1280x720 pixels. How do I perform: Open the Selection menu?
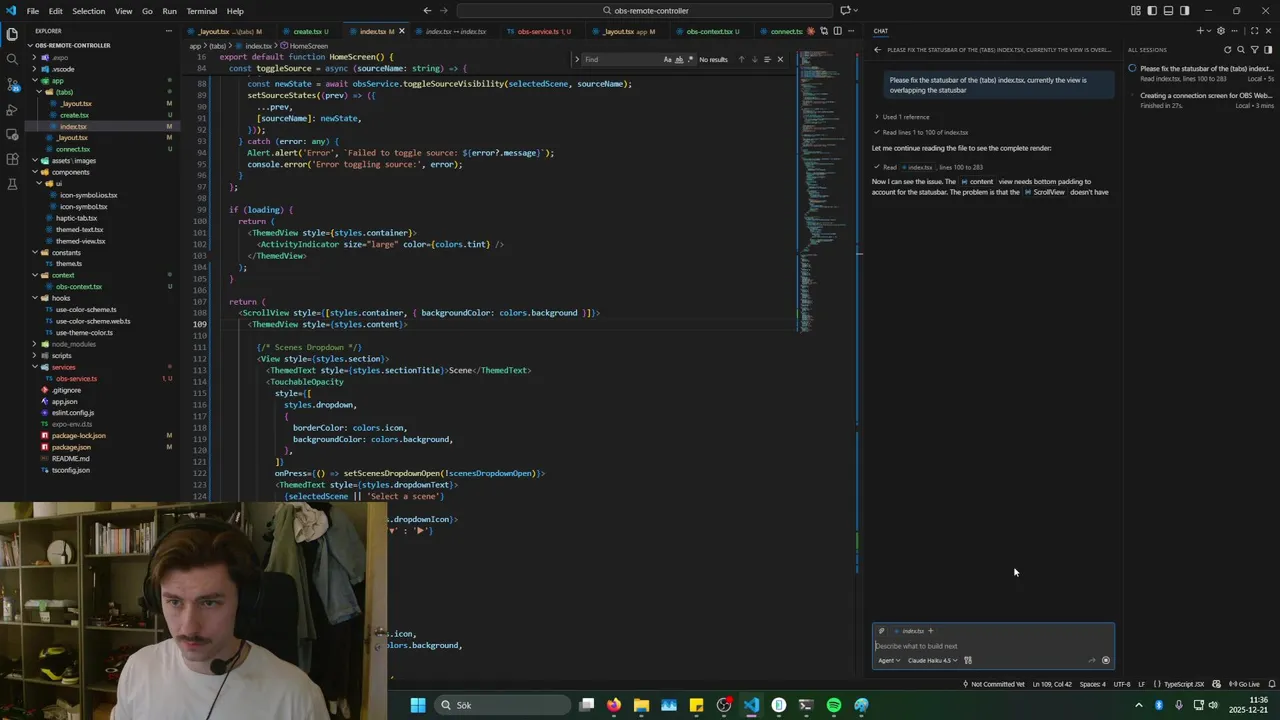click(x=88, y=11)
